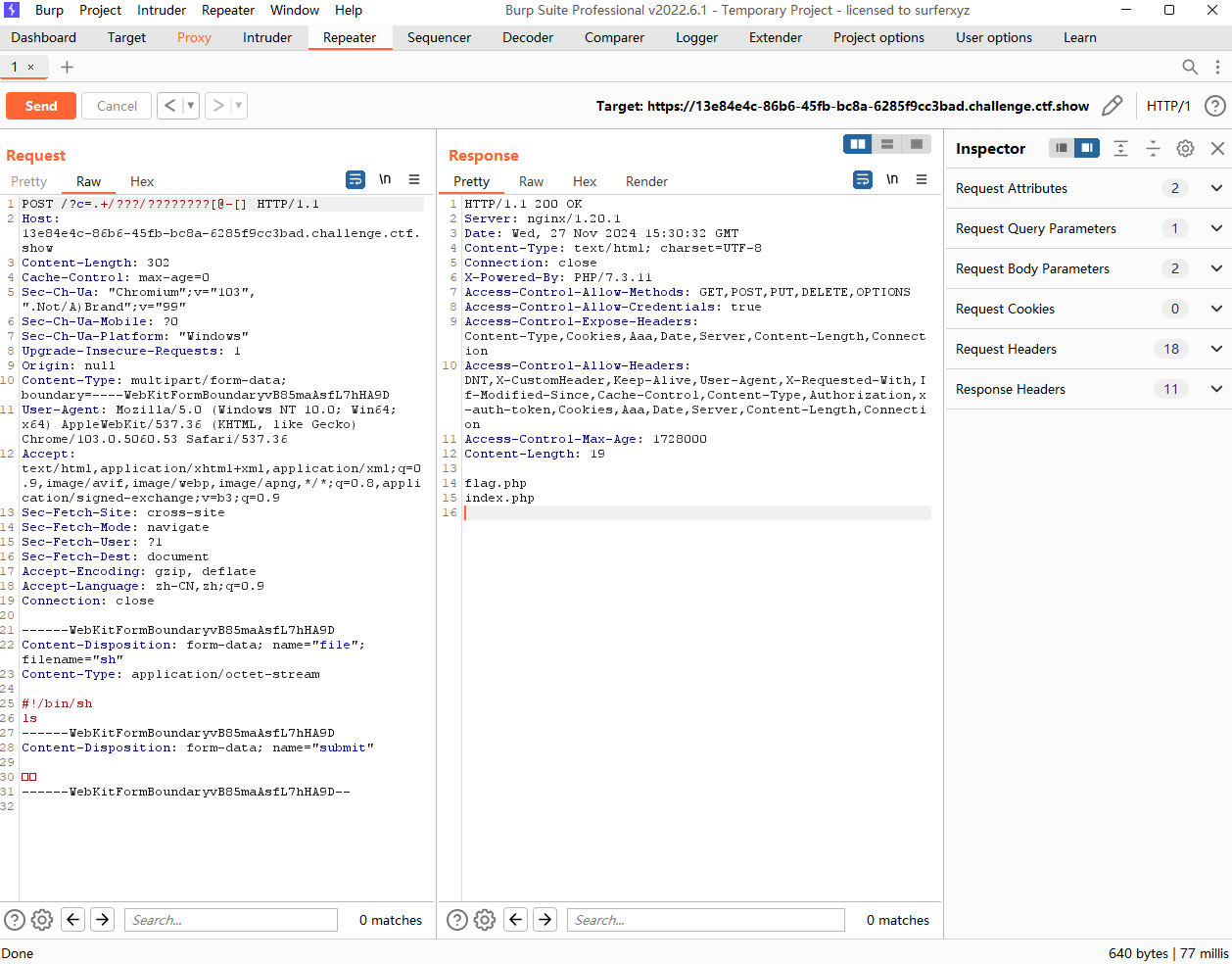Select the Raw tab in Response pane
The height and width of the screenshot is (964, 1232).
click(532, 181)
